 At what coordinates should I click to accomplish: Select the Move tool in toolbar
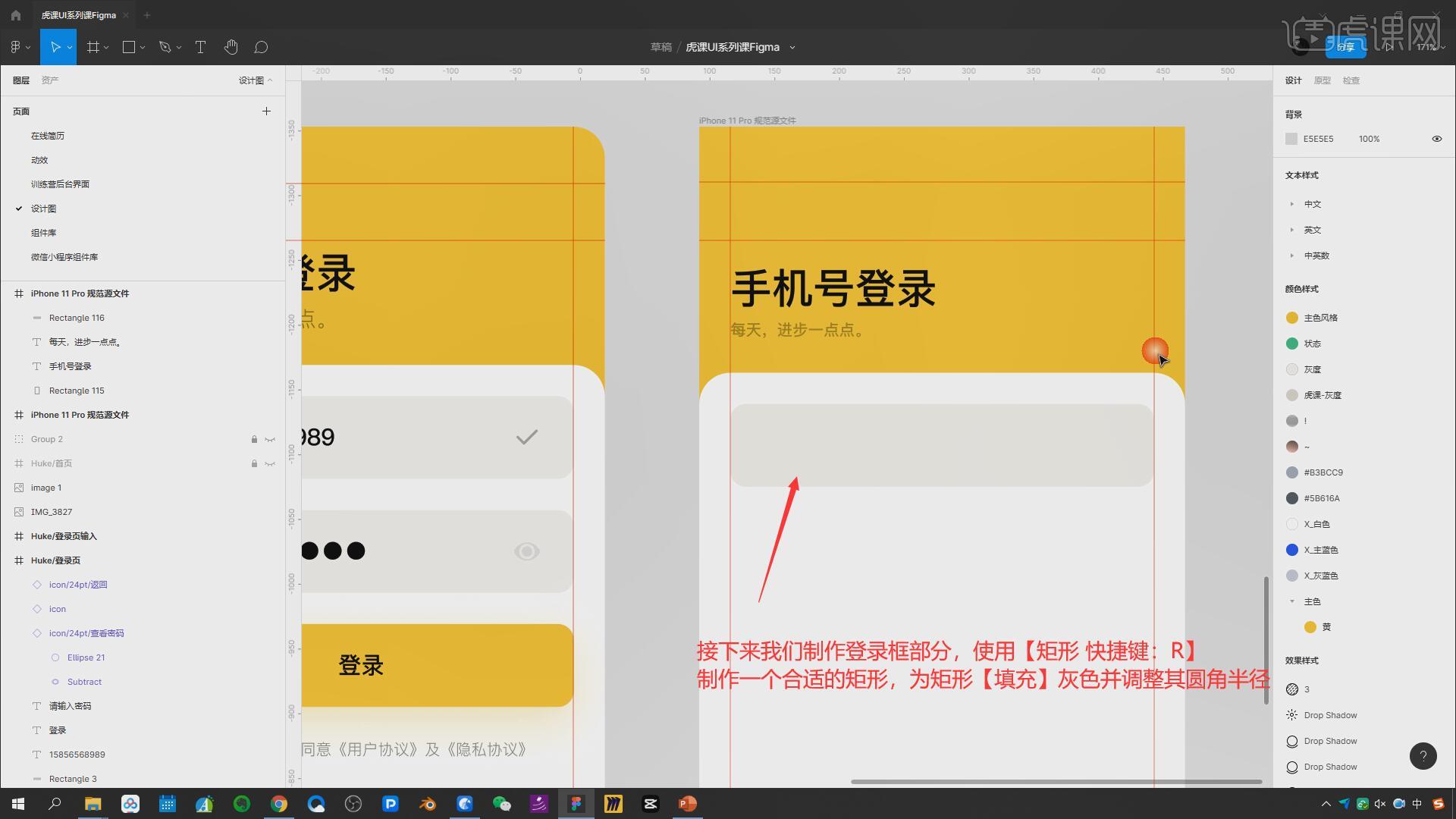55,47
